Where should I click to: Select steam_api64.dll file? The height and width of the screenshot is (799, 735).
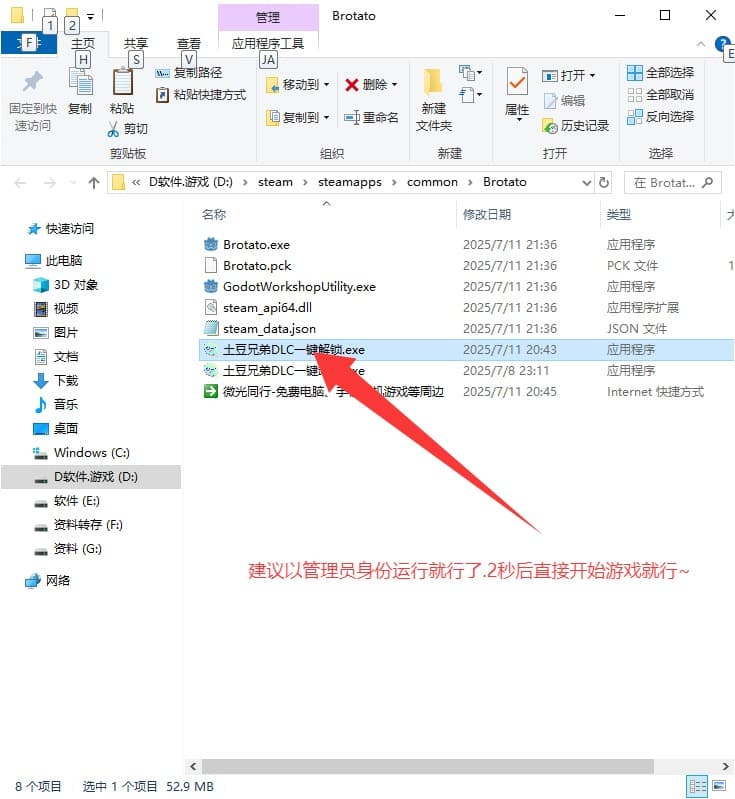(267, 307)
